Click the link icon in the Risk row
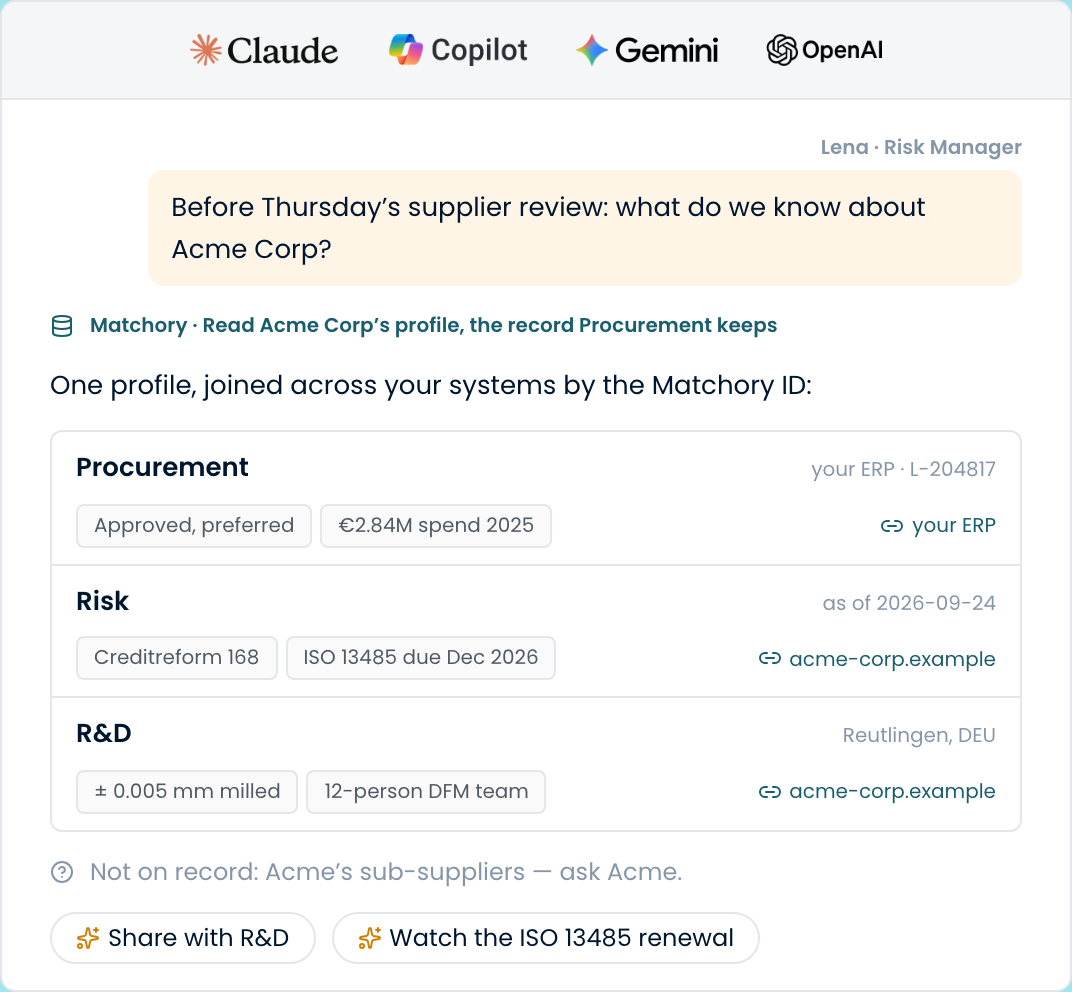 (770, 658)
